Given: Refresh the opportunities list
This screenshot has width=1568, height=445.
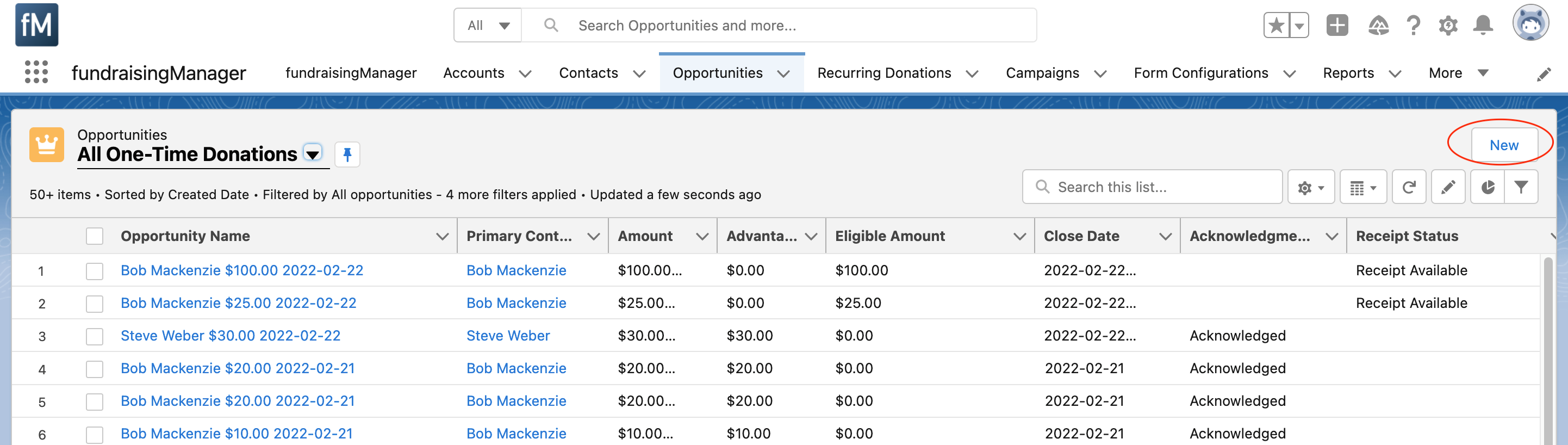Looking at the screenshot, I should click(x=1409, y=188).
